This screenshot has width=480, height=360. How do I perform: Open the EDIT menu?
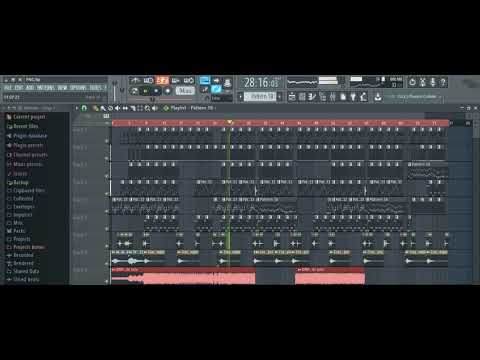[x=19, y=88]
